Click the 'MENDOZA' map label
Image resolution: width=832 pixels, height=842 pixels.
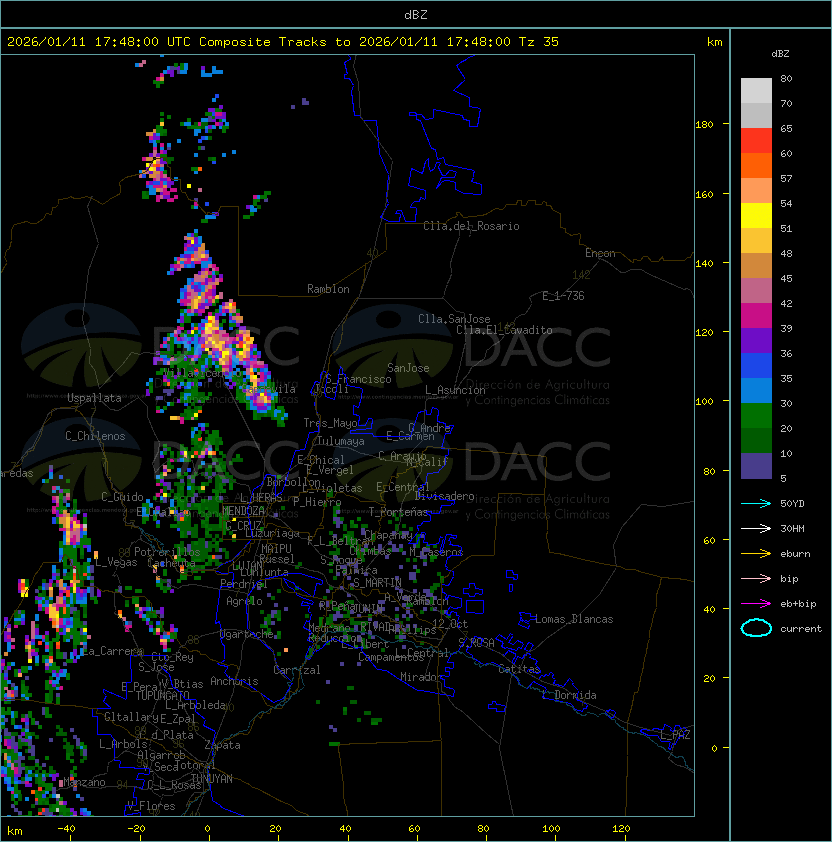click(243, 511)
